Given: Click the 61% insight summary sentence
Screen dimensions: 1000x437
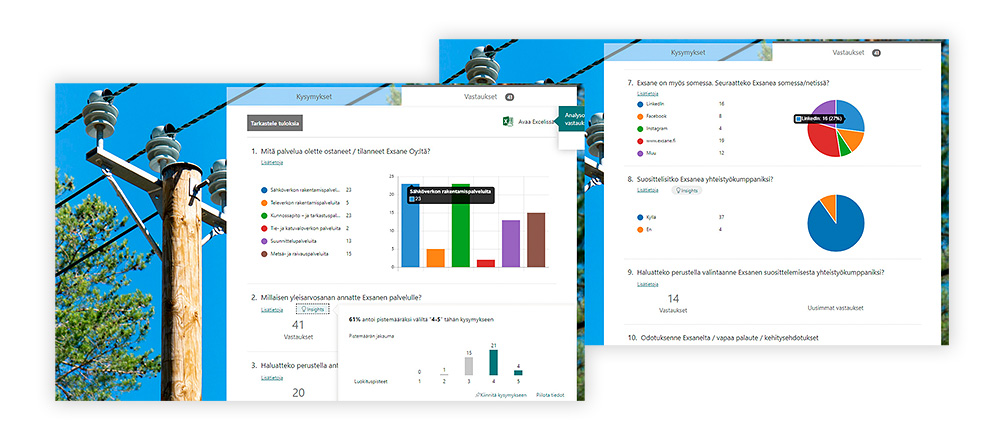Looking at the screenshot, I should pyautogui.click(x=421, y=319).
